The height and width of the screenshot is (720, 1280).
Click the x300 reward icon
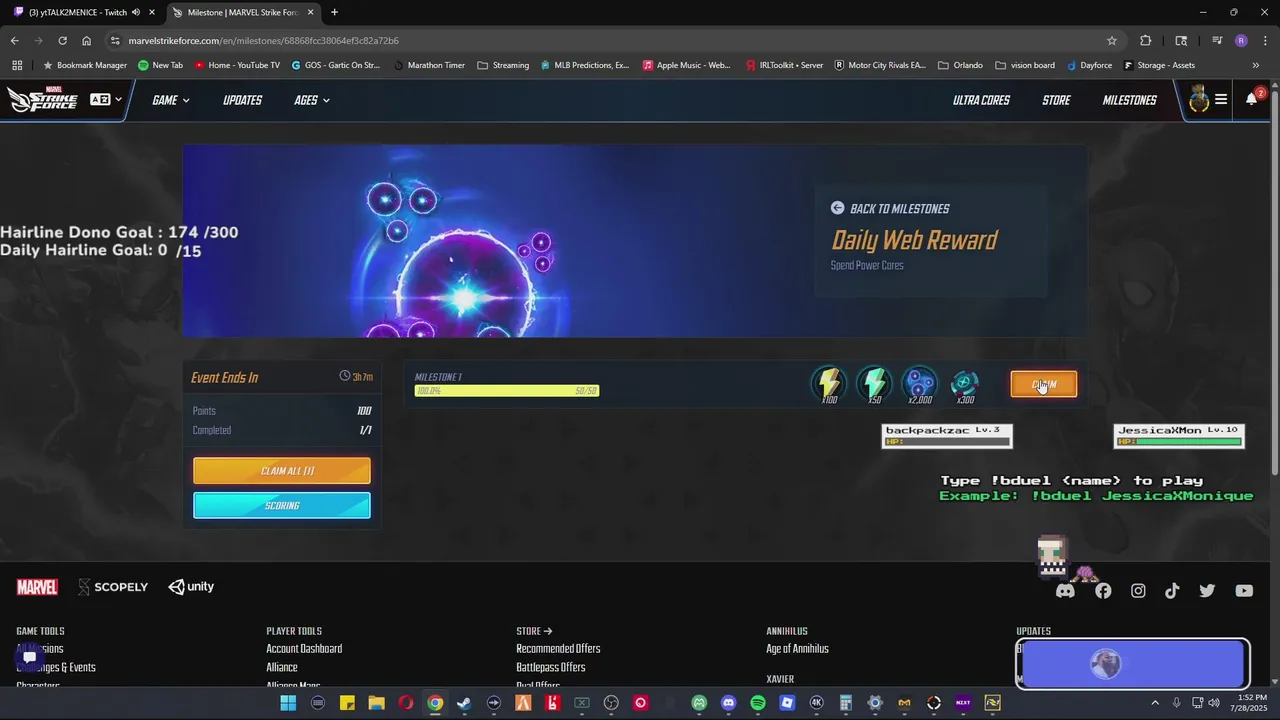[x=965, y=383]
